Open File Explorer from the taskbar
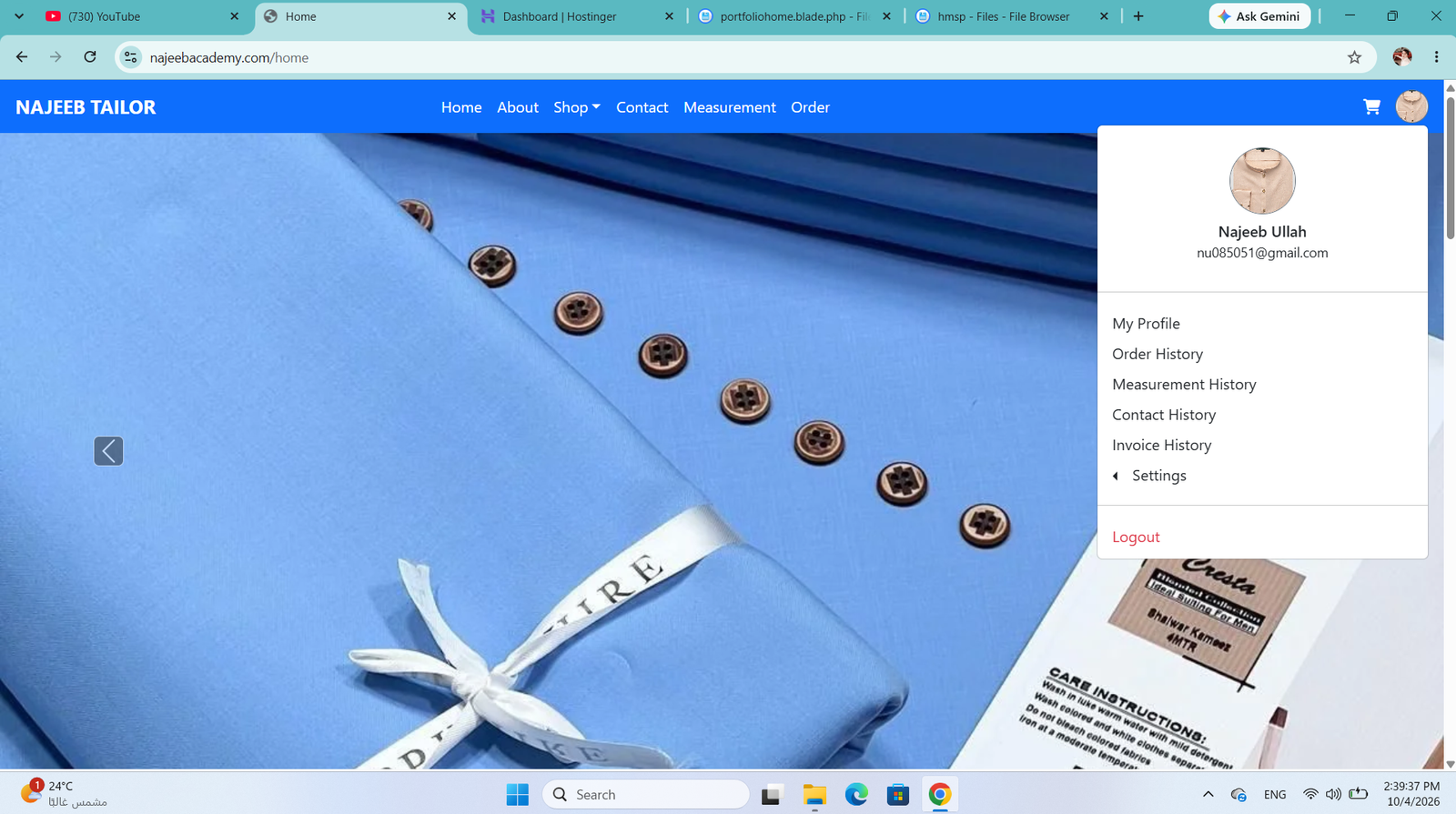This screenshot has width=1456, height=814. 814,795
